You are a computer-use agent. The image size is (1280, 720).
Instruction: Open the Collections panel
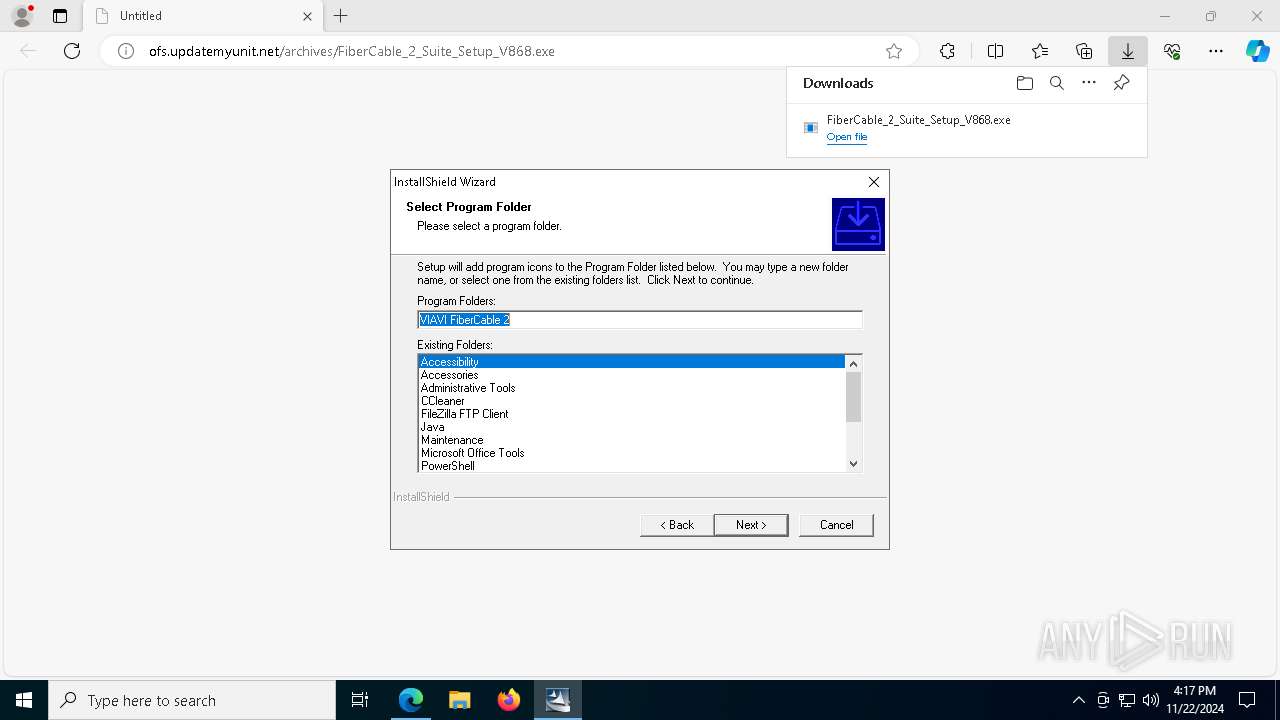pyautogui.click(x=1084, y=51)
